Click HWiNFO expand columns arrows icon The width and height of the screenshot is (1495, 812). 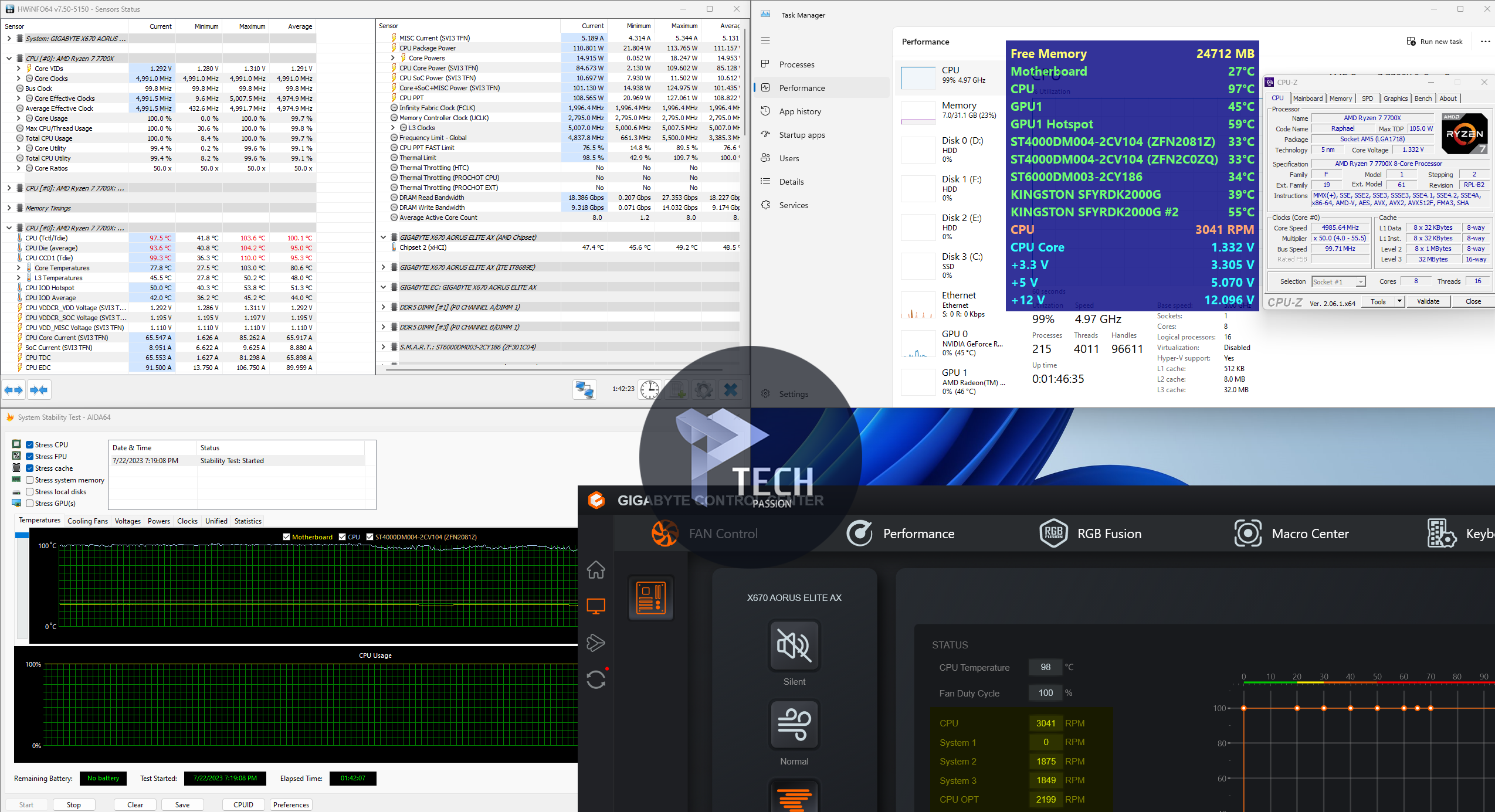click(x=14, y=390)
